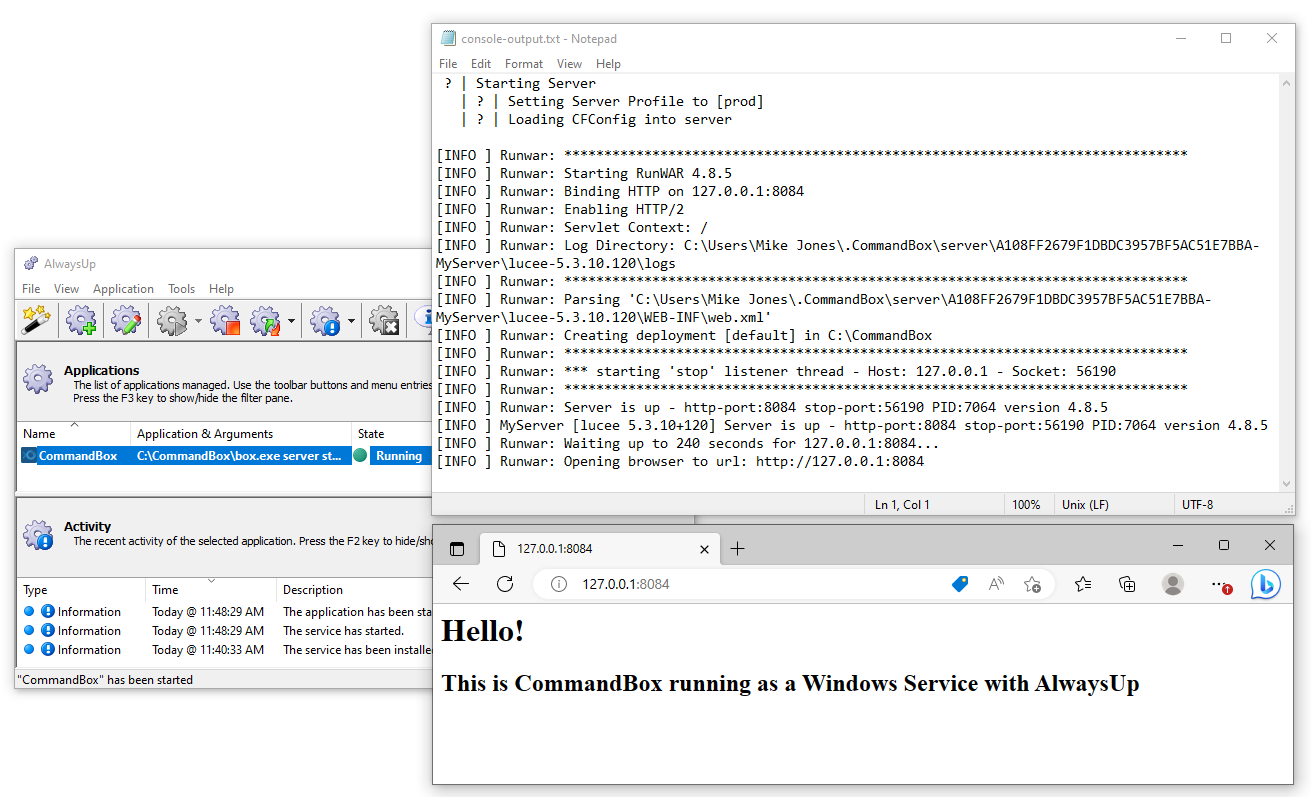Click the Edit Application gear-with-pencil icon
The height and width of the screenshot is (797, 1311).
[126, 321]
